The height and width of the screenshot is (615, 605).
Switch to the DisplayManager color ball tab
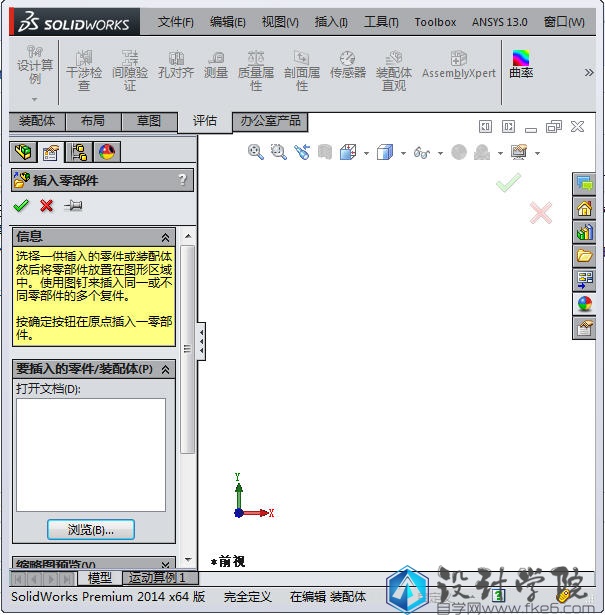(107, 152)
